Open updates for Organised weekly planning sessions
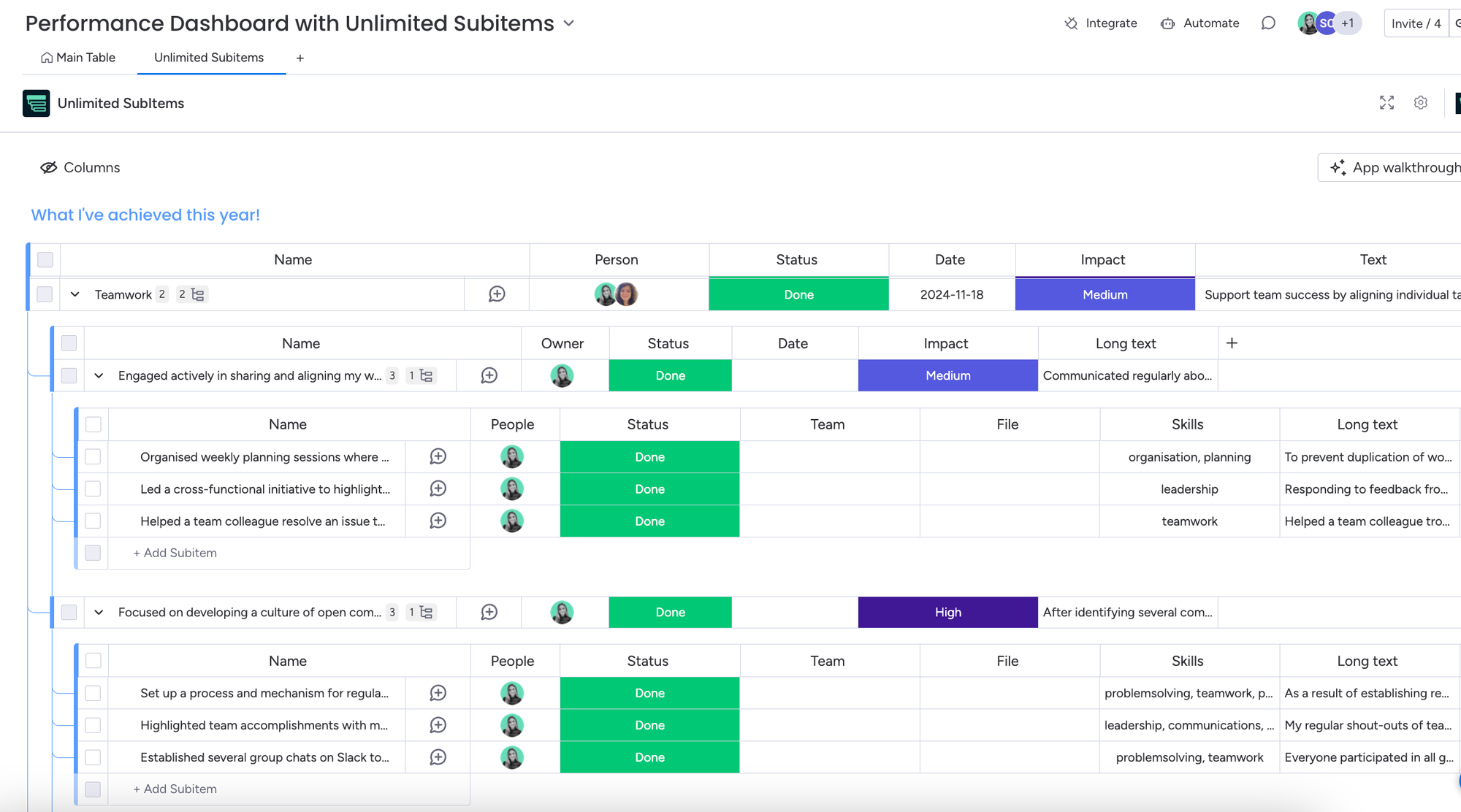 (438, 457)
